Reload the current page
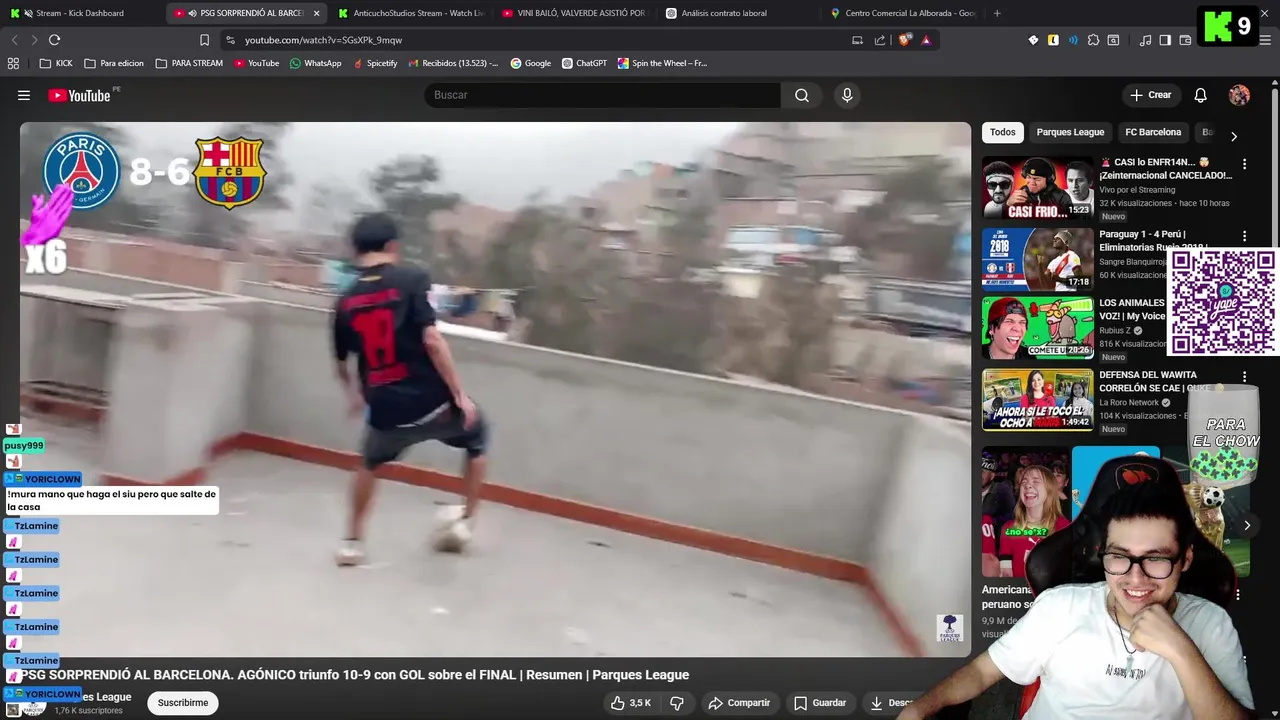This screenshot has height=720, width=1280. (54, 40)
